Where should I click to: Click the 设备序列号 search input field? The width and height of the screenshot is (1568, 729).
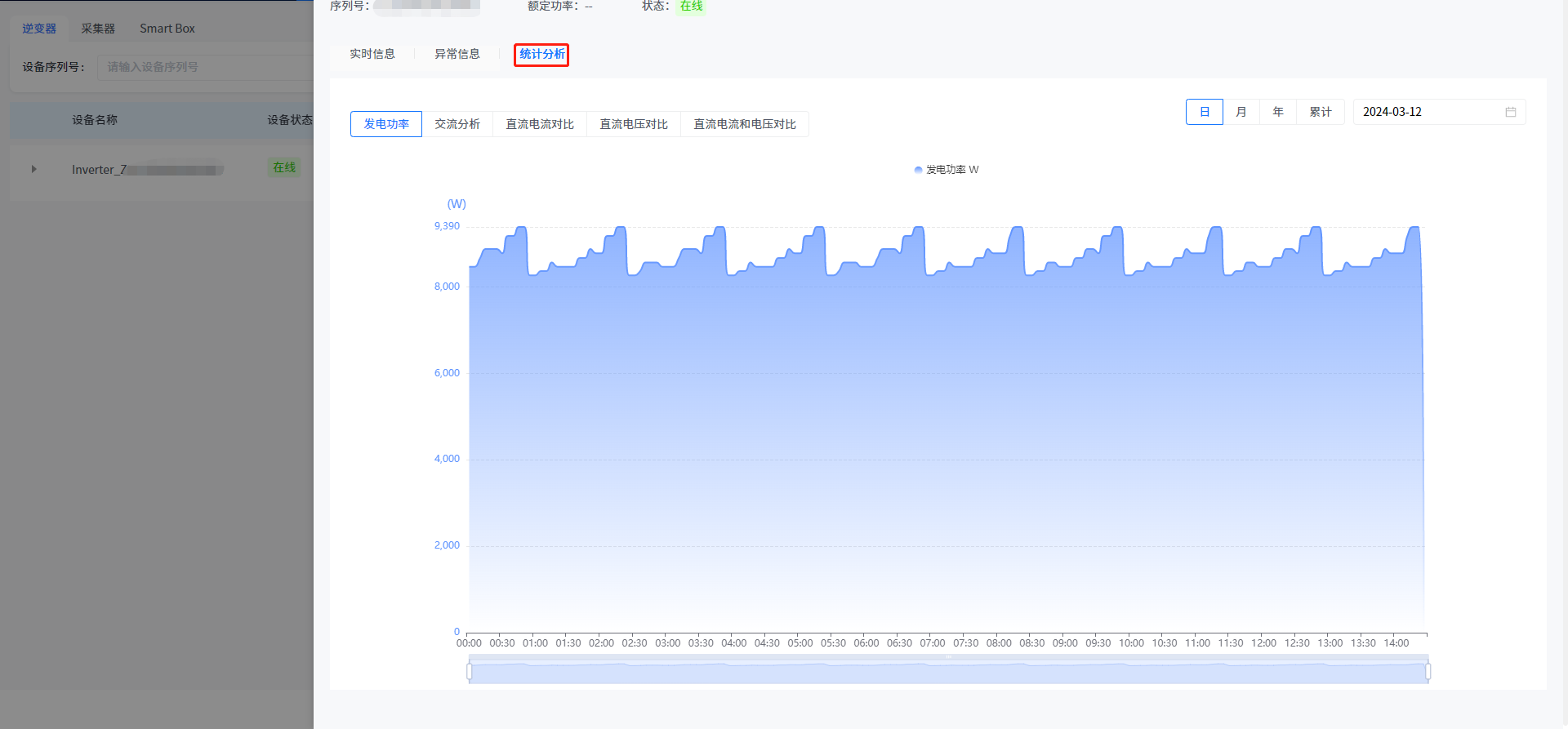(204, 67)
